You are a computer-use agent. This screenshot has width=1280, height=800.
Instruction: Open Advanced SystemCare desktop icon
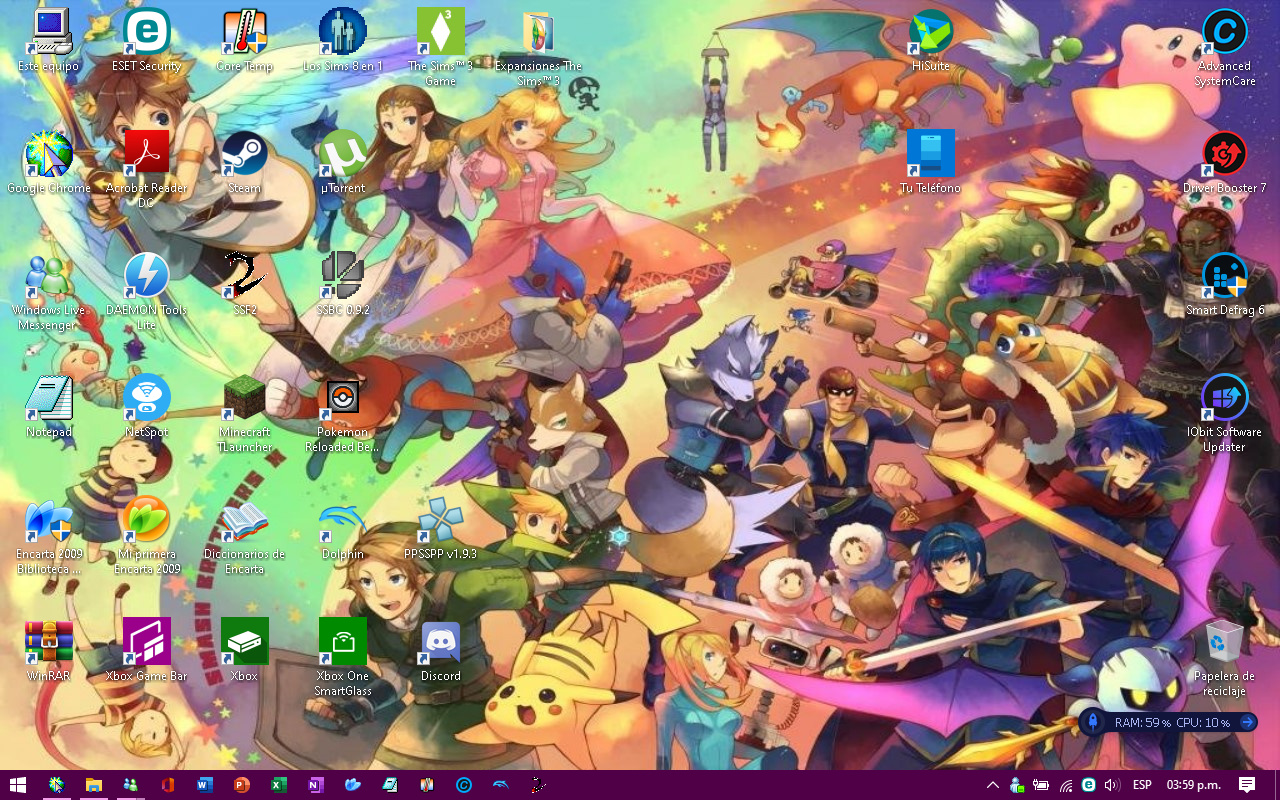coord(1225,47)
